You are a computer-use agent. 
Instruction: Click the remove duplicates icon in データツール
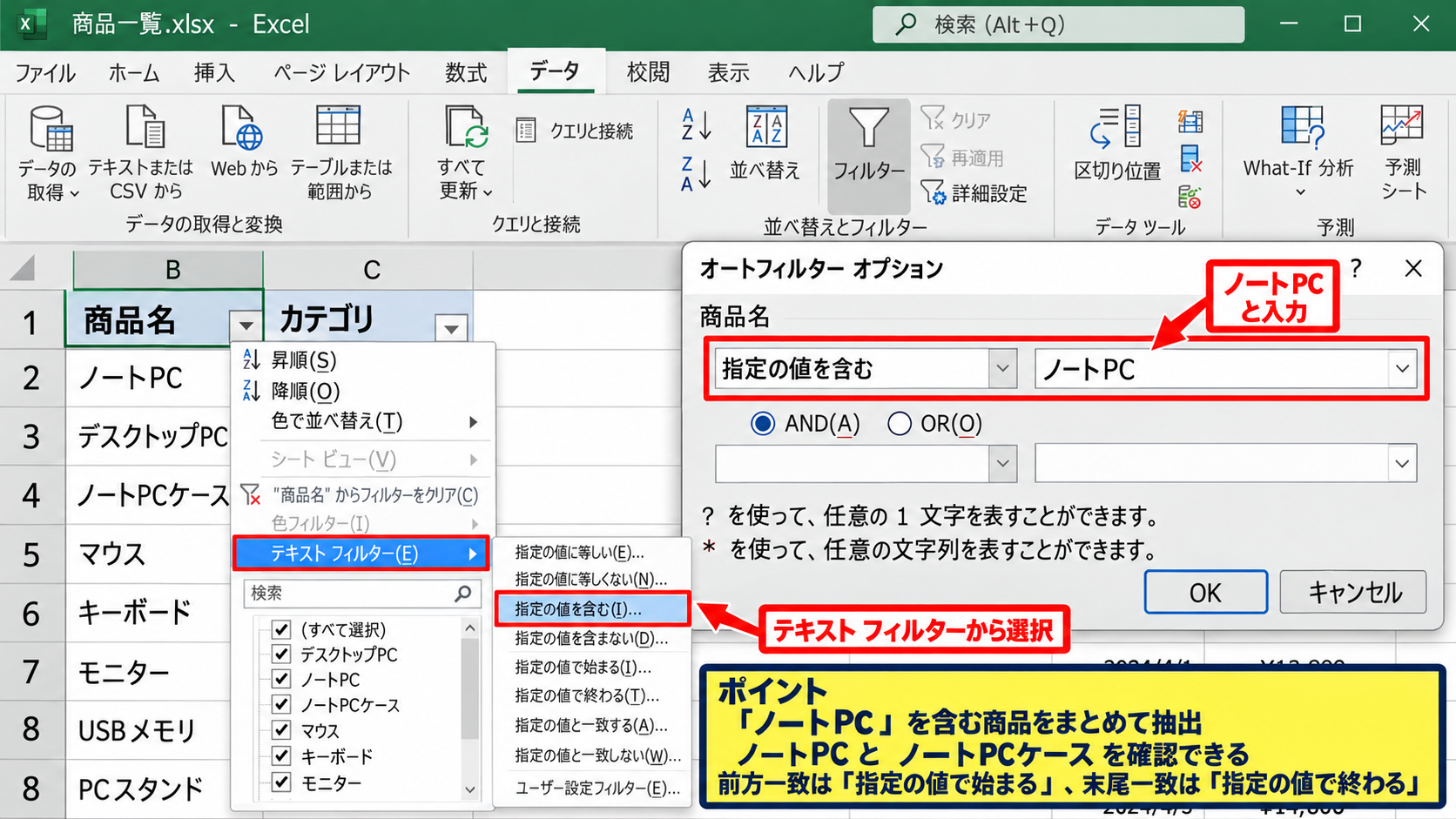pyautogui.click(x=1190, y=159)
